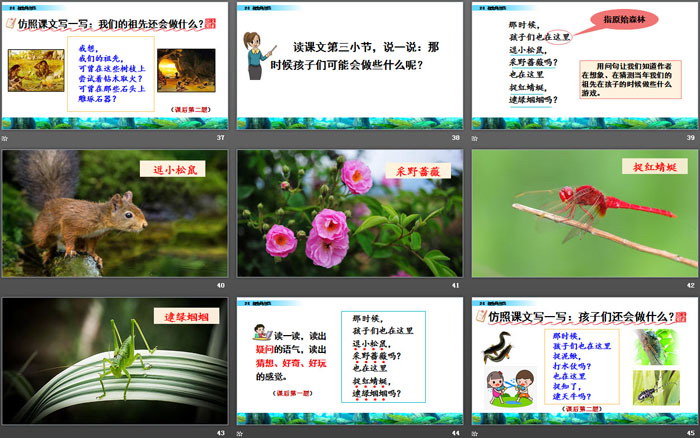Click slide number 43 label

pos(221,433)
